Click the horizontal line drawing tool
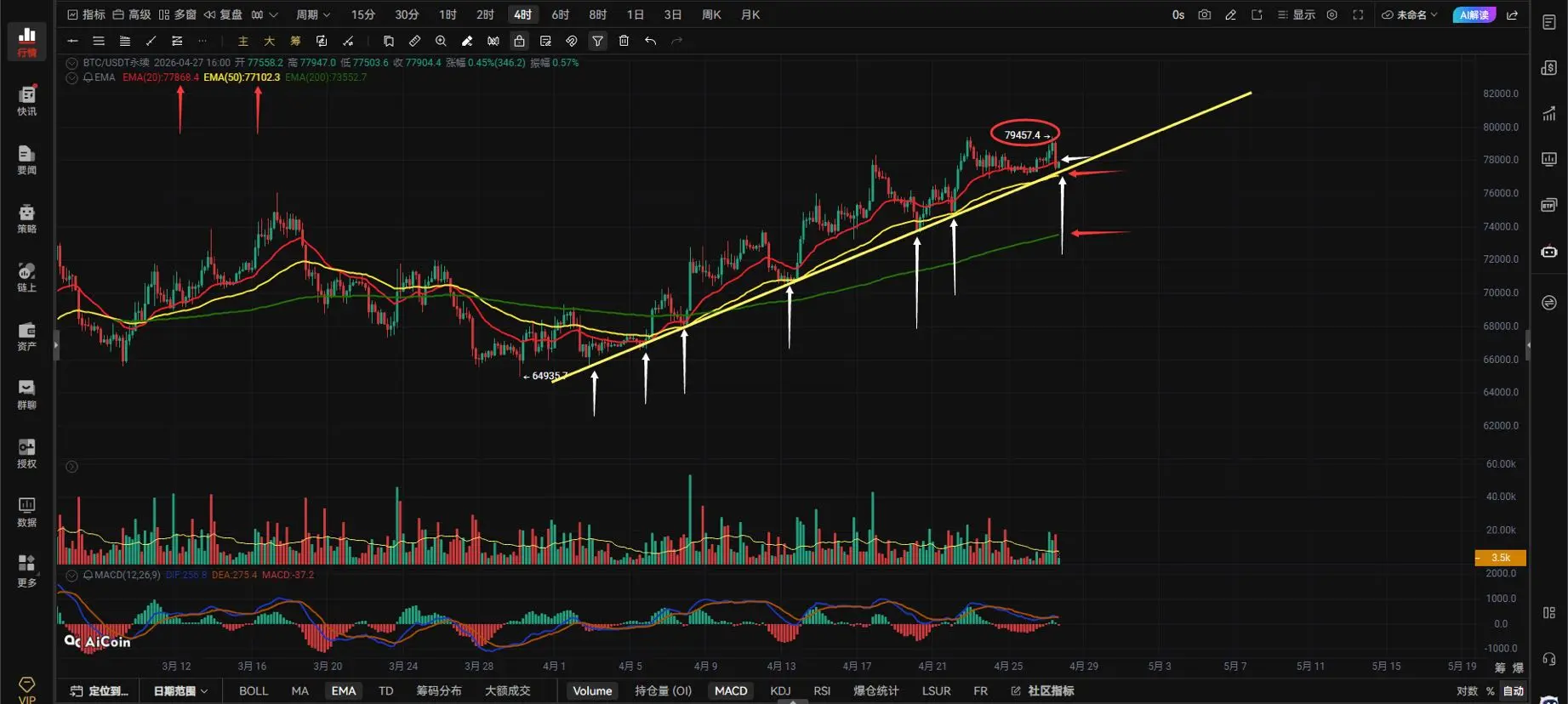 (72, 41)
